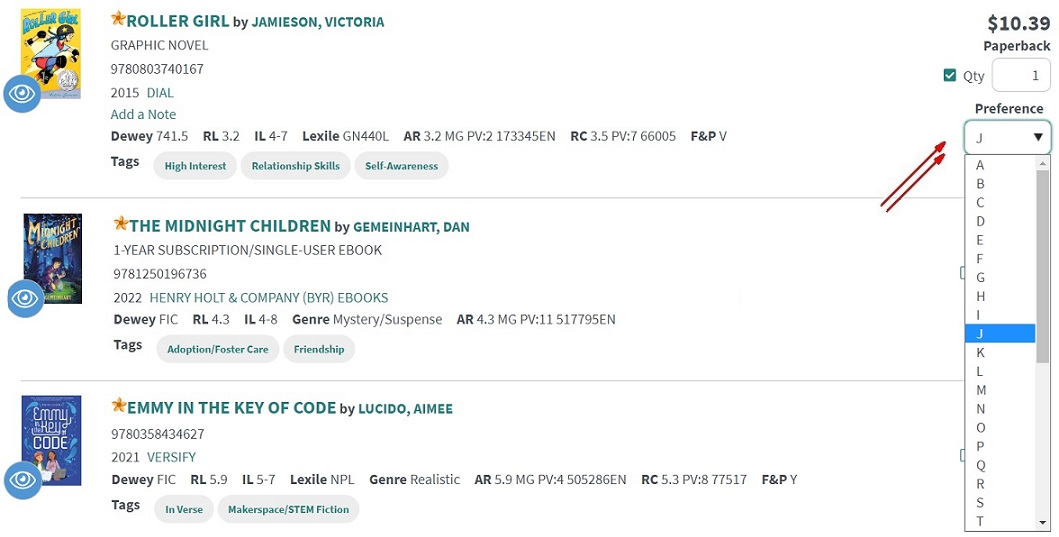Screen dimensions: 1059x537
Task: Click the orange star beside Roller Girl title
Action: pos(118,18)
